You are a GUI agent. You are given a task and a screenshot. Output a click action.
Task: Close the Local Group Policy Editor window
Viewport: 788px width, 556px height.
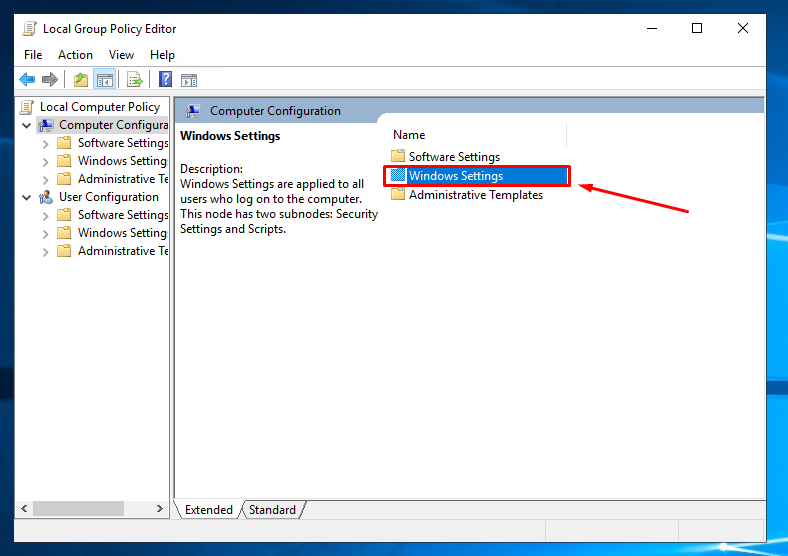(x=743, y=29)
